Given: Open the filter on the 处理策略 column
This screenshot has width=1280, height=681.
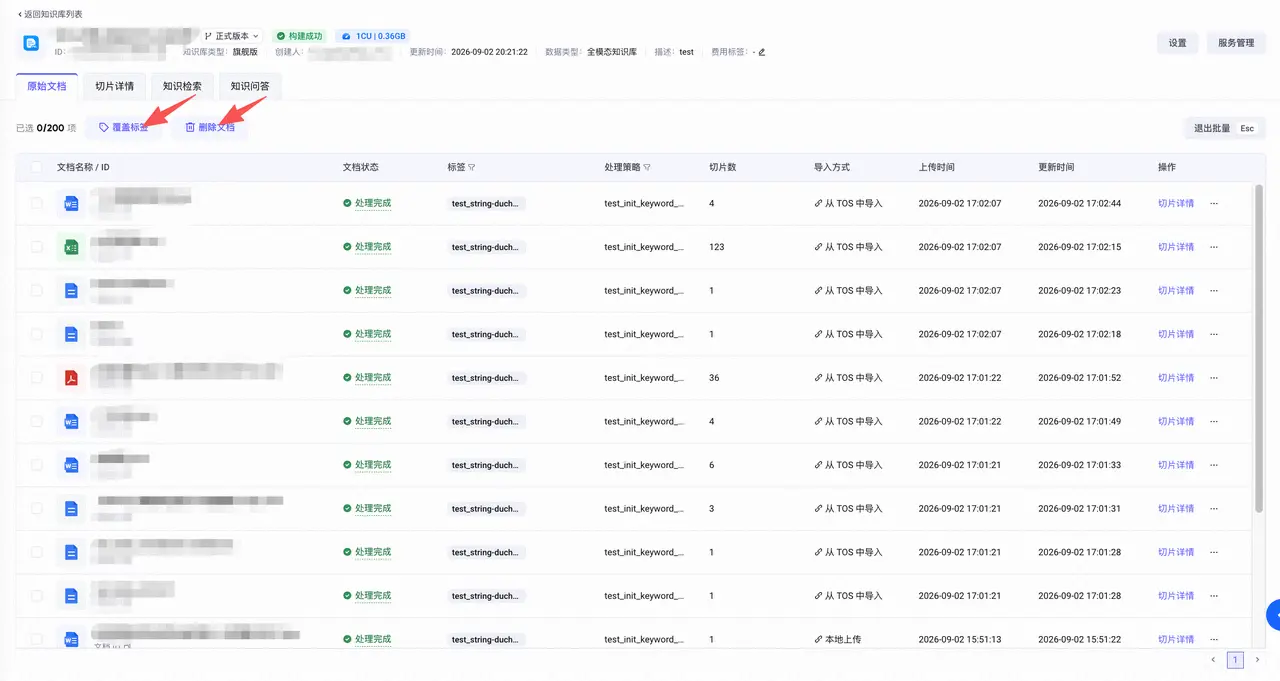Looking at the screenshot, I should (x=647, y=167).
